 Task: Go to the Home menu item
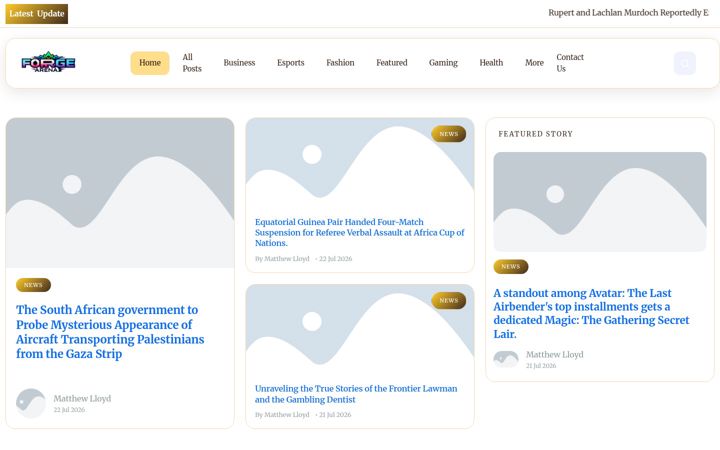click(x=150, y=63)
